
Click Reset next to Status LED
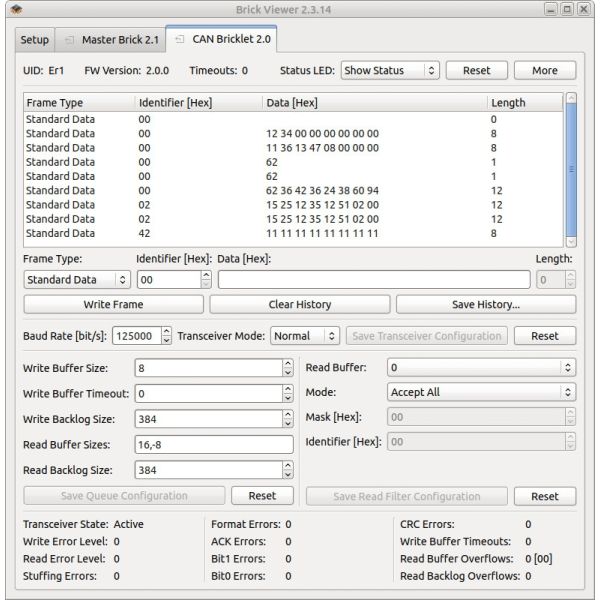476,70
